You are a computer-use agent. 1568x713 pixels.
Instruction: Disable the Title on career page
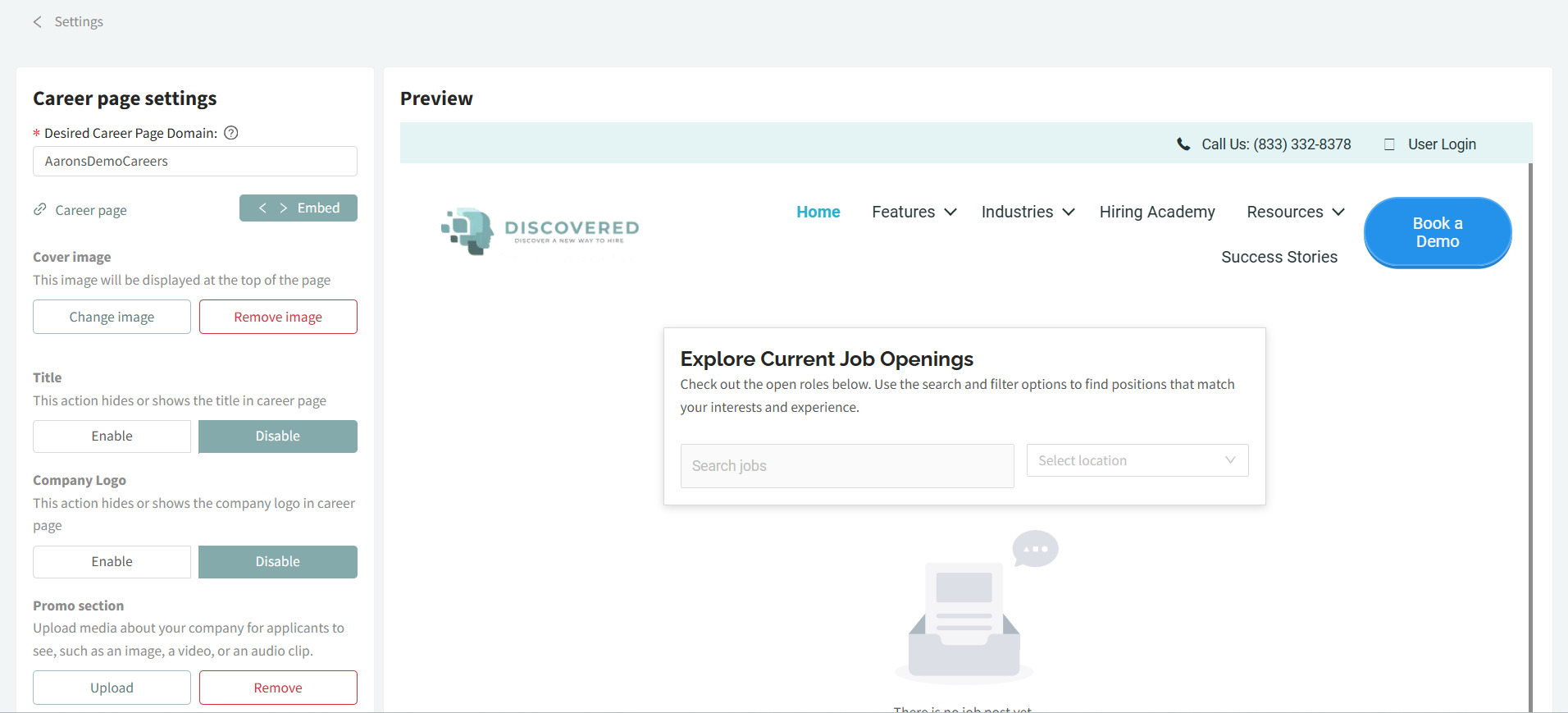(x=278, y=436)
